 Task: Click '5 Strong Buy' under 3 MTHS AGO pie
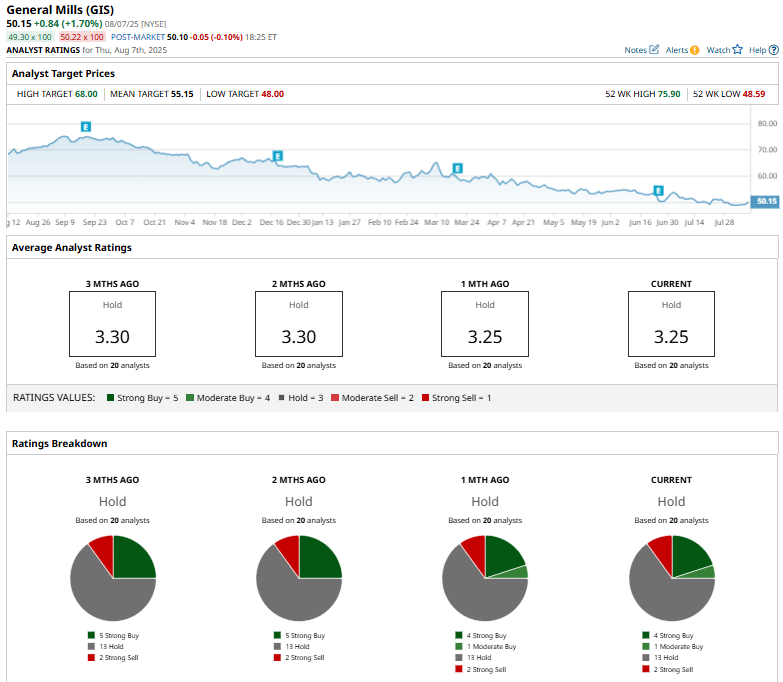coord(119,636)
